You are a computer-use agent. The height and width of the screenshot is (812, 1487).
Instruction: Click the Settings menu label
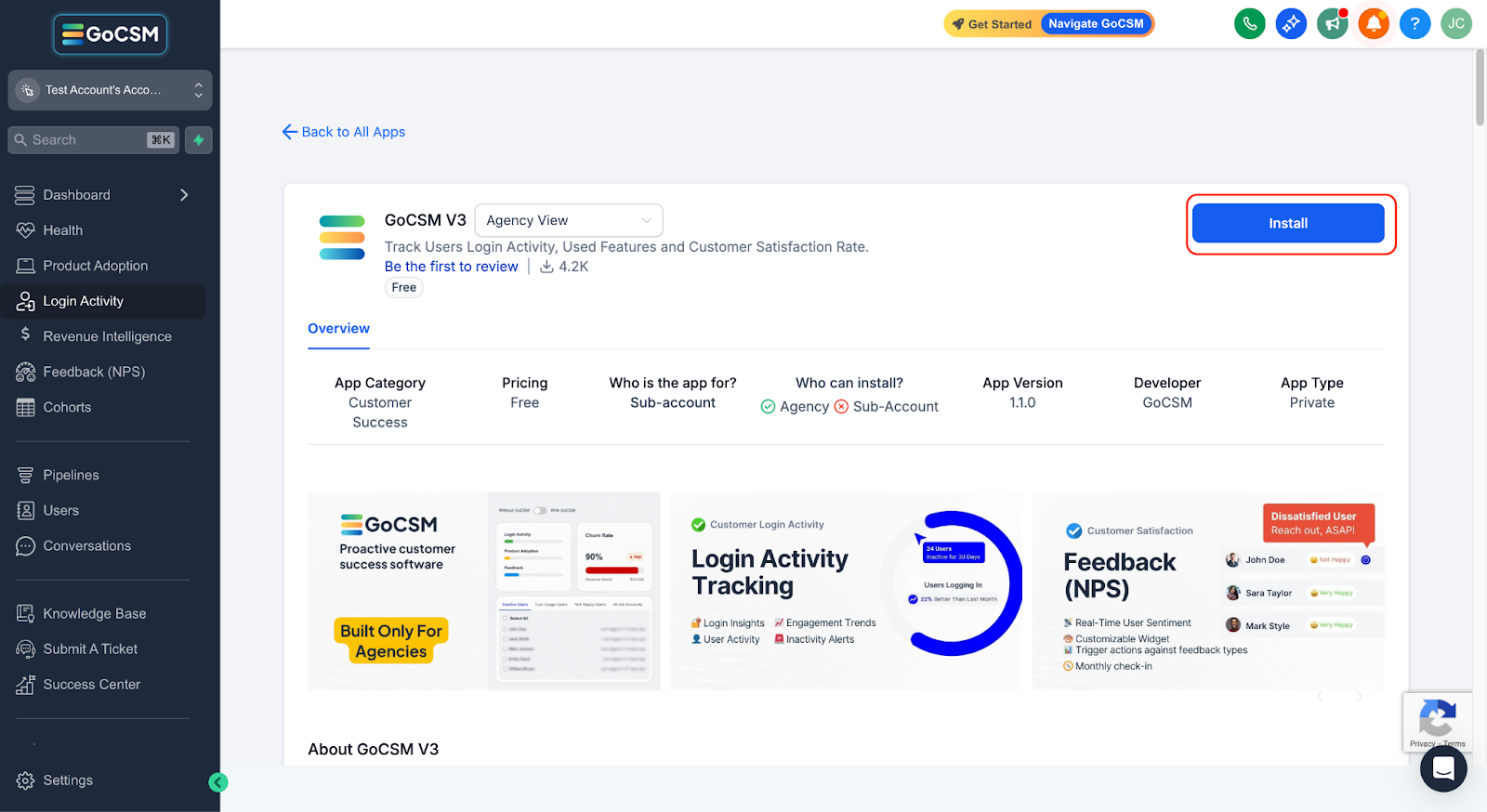tap(68, 780)
